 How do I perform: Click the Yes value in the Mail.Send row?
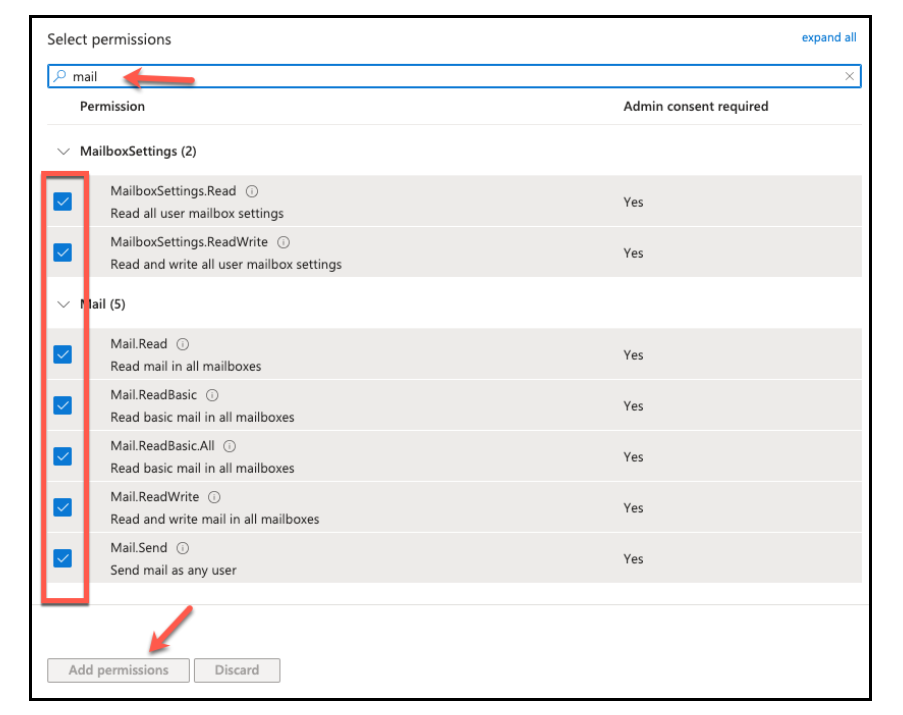point(633,559)
